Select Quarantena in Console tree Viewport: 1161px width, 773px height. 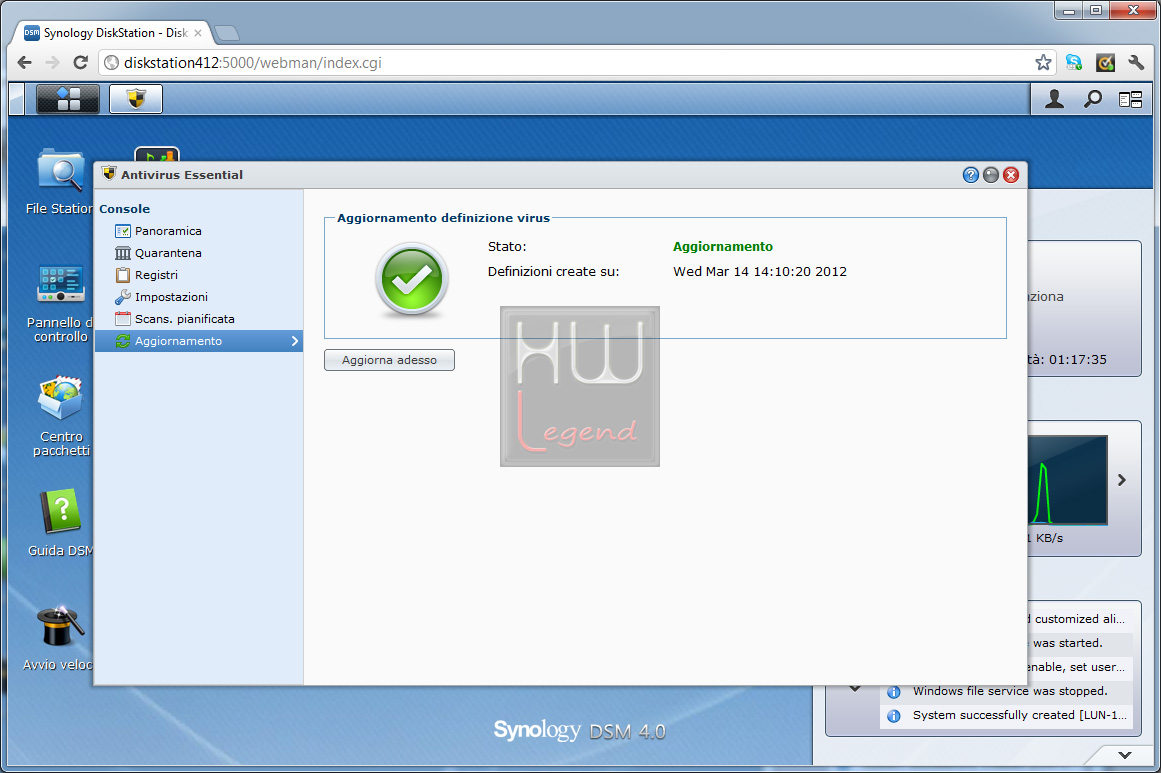click(x=198, y=253)
